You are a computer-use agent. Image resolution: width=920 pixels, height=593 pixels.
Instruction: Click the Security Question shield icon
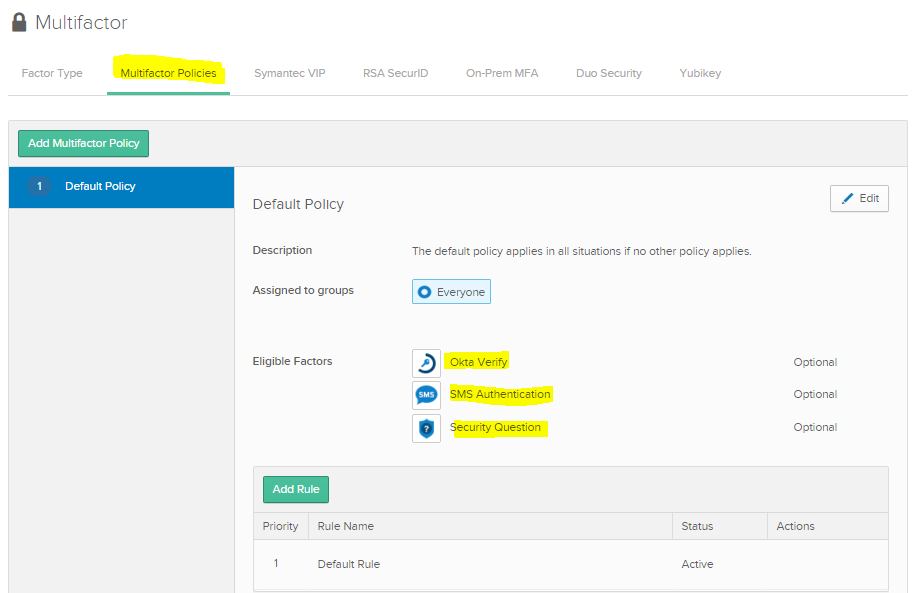[x=426, y=428]
